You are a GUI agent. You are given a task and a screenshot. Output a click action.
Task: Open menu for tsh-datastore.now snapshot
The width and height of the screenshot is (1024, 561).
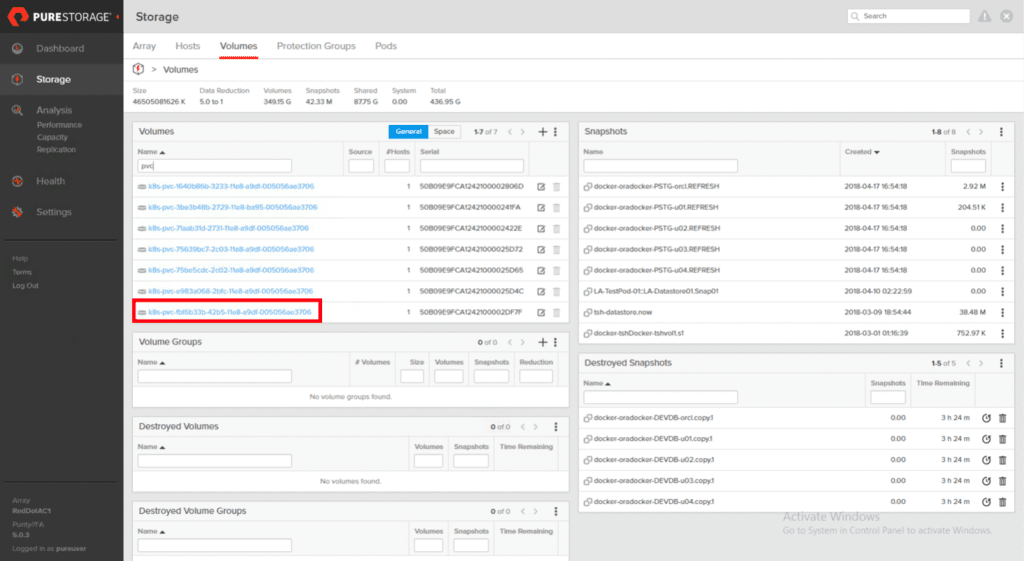click(x=1002, y=312)
